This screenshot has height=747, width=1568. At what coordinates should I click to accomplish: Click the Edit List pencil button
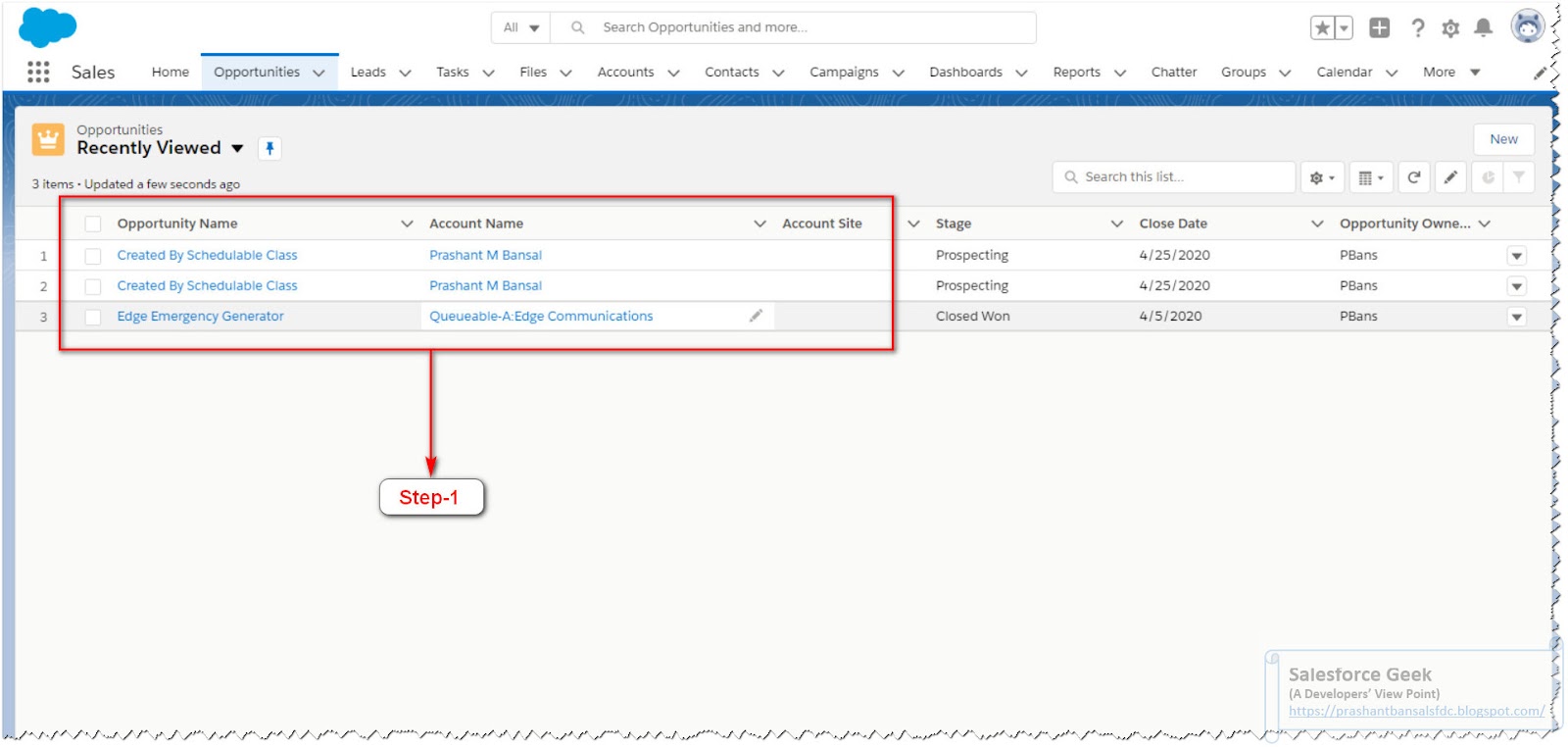coord(1450,177)
